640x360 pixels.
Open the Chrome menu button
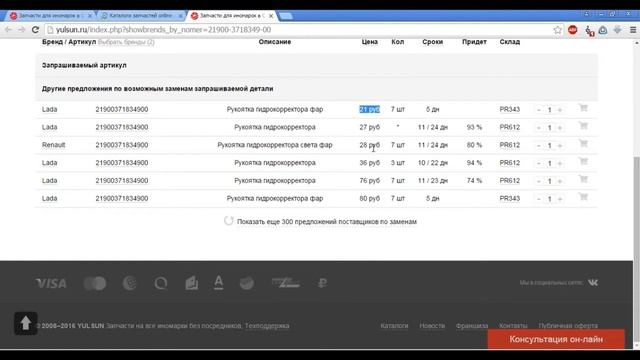click(633, 30)
